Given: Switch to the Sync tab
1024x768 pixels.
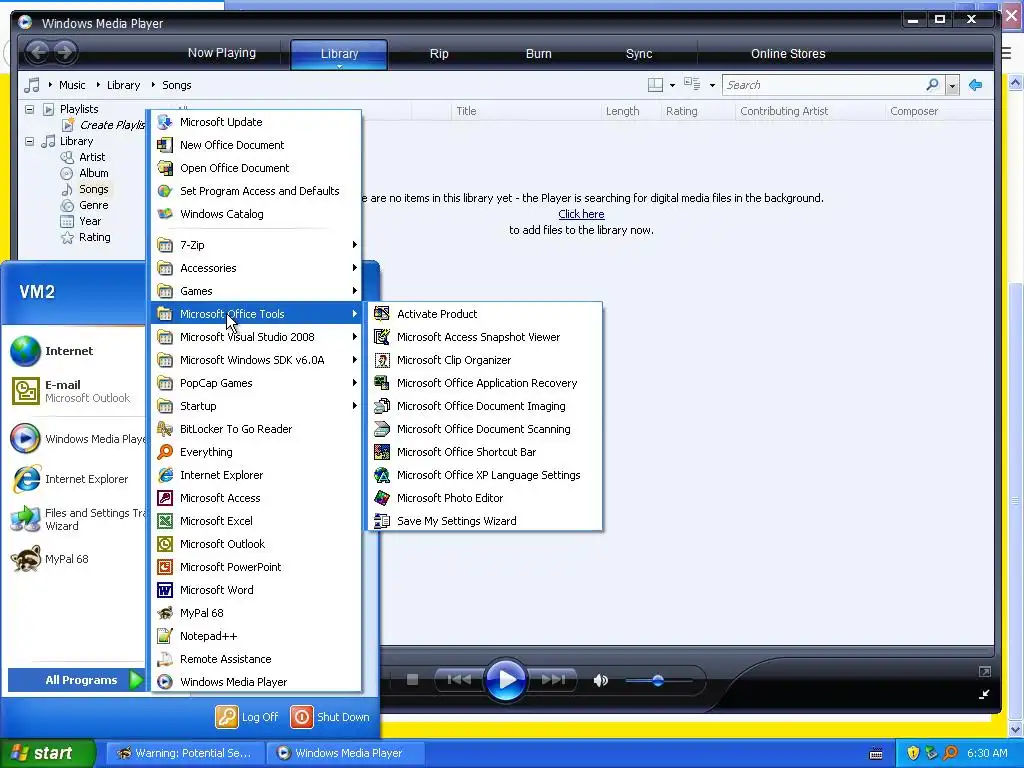Looking at the screenshot, I should [639, 54].
